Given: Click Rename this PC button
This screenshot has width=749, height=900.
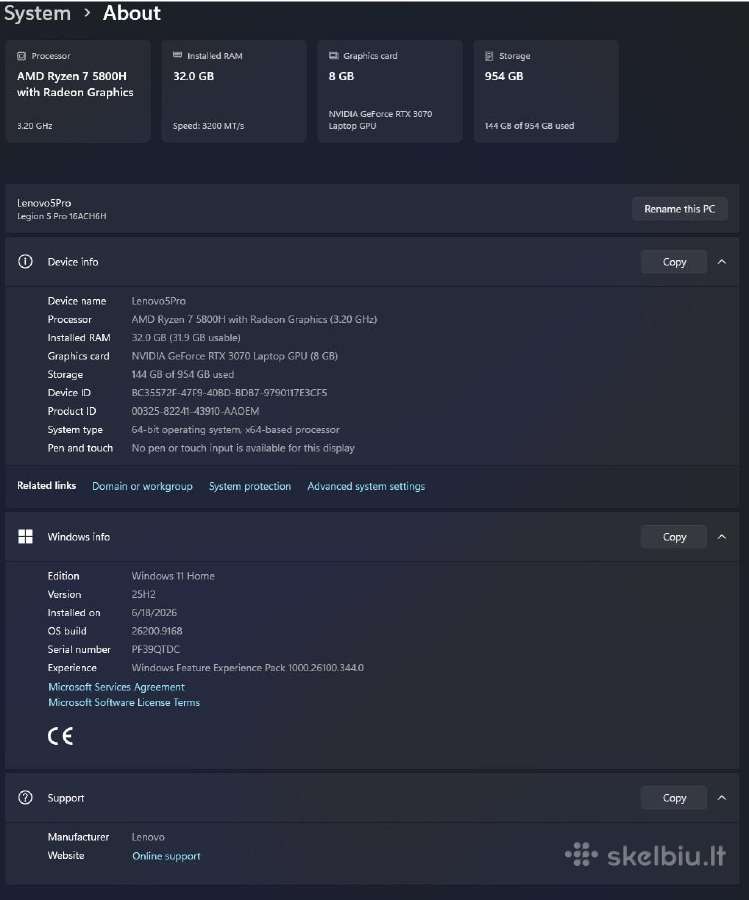Looking at the screenshot, I should tap(680, 209).
